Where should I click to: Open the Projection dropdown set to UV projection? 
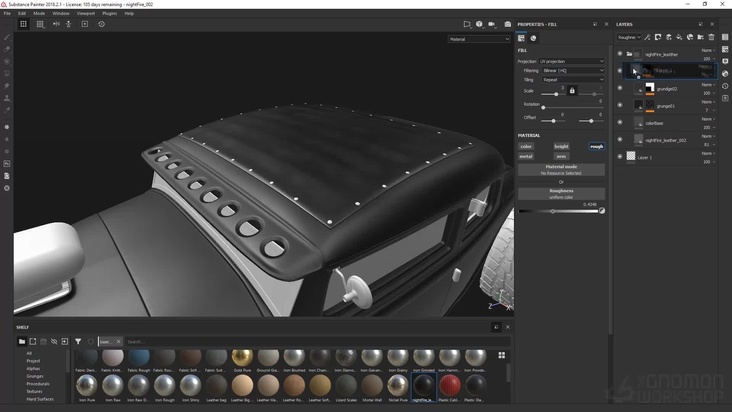pos(572,61)
